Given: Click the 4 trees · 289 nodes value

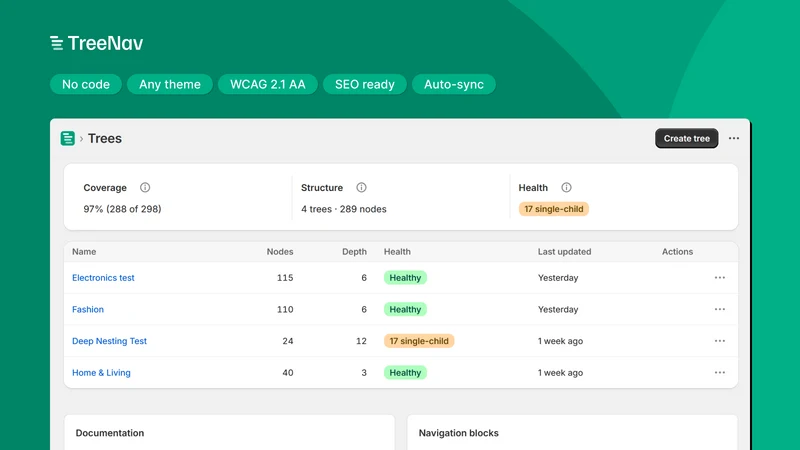Looking at the screenshot, I should pos(343,209).
